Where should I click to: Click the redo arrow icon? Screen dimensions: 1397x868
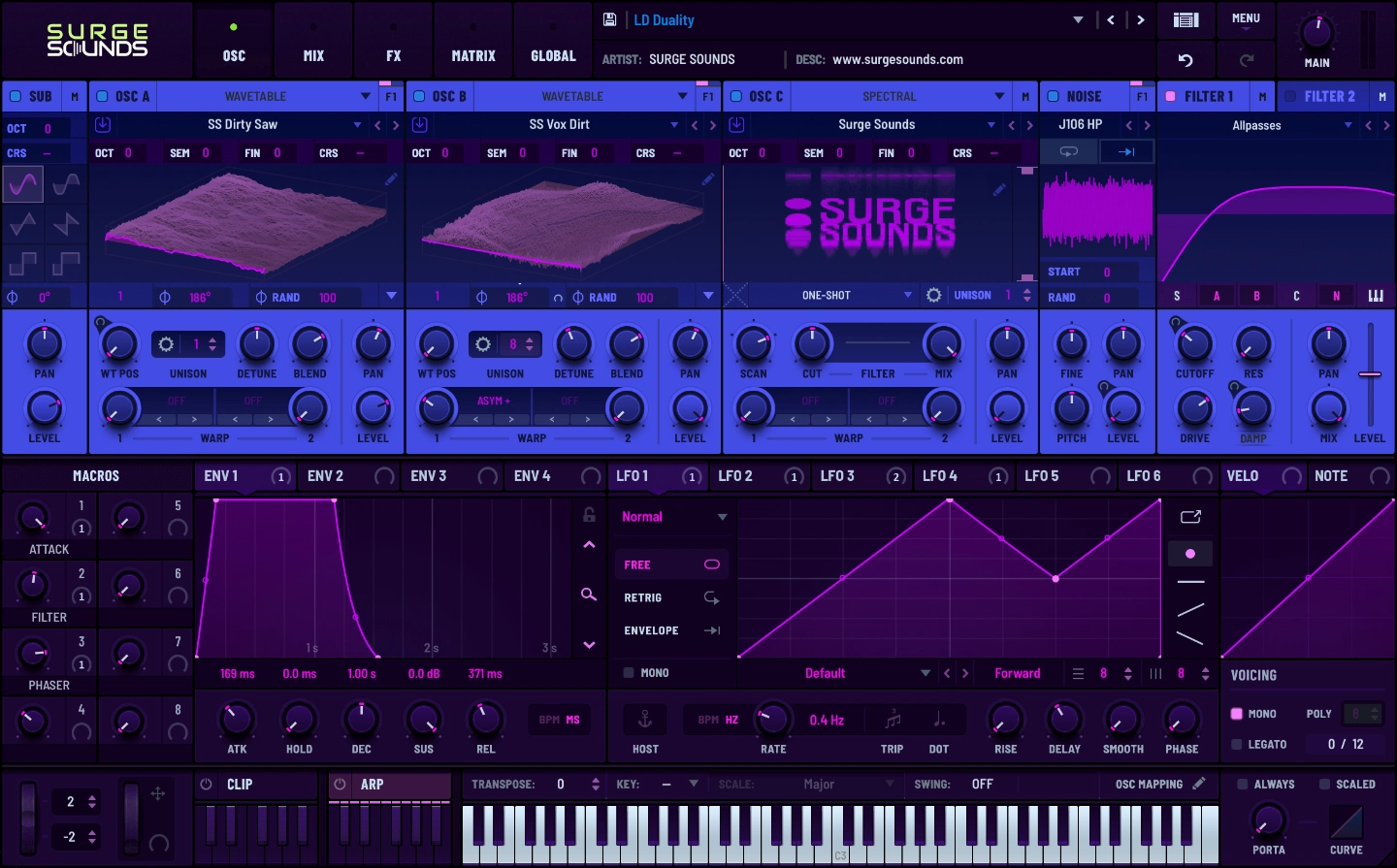click(1247, 60)
